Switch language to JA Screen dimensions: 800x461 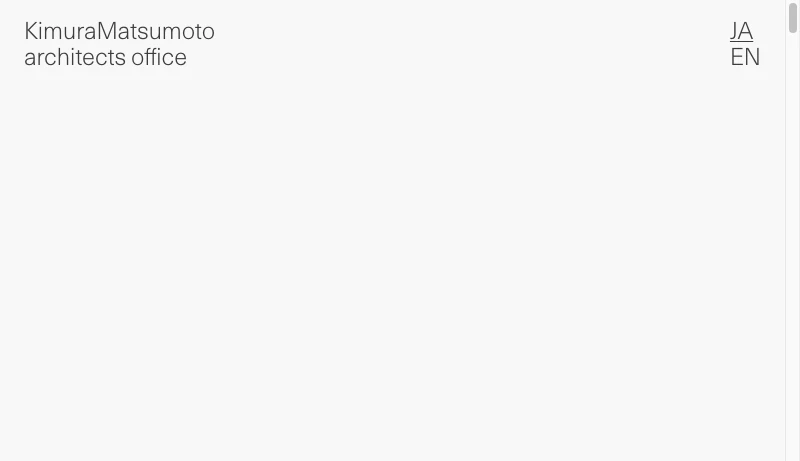[x=741, y=31]
